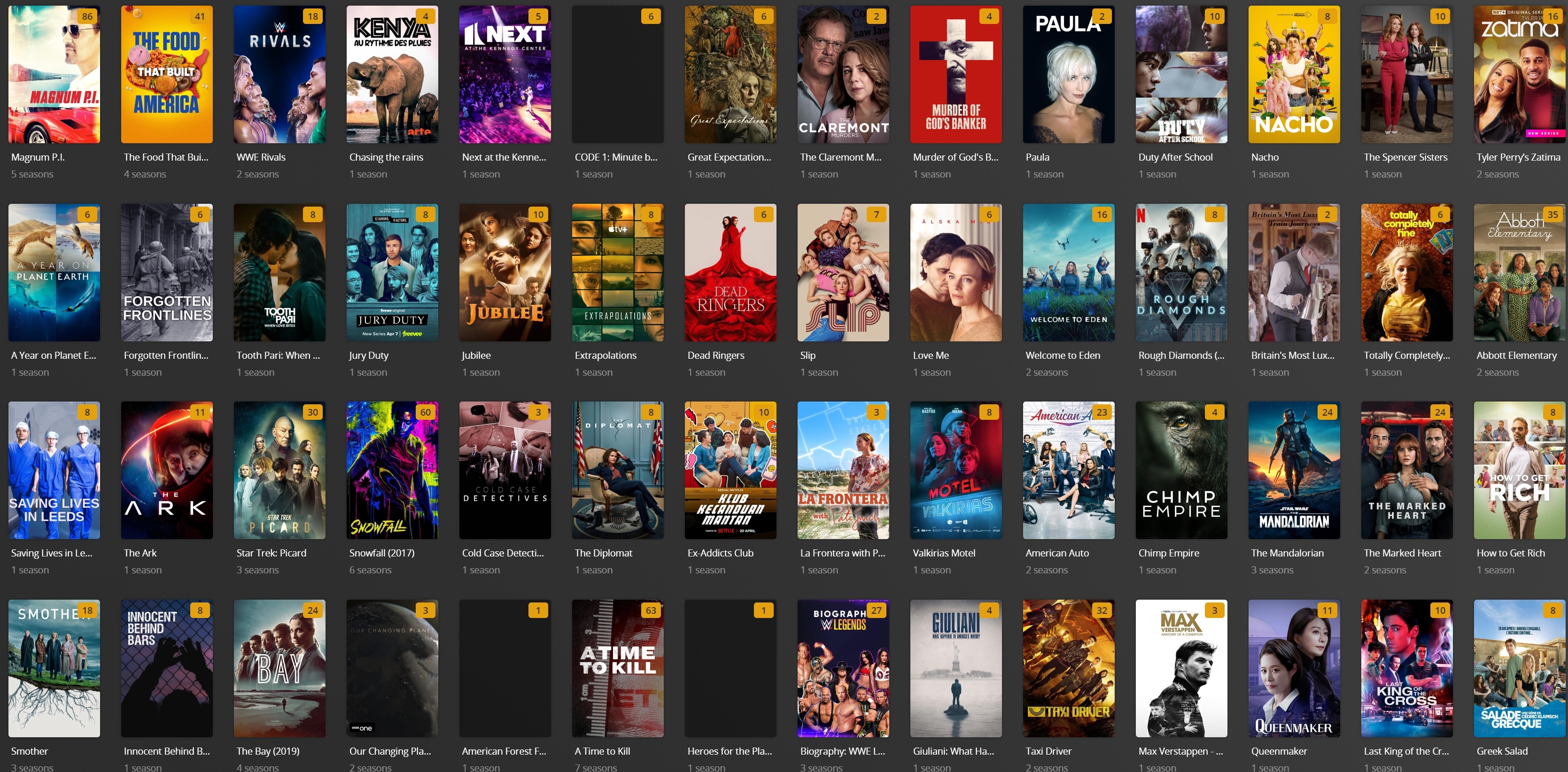Open The Mandalorian poster

[x=1294, y=470]
